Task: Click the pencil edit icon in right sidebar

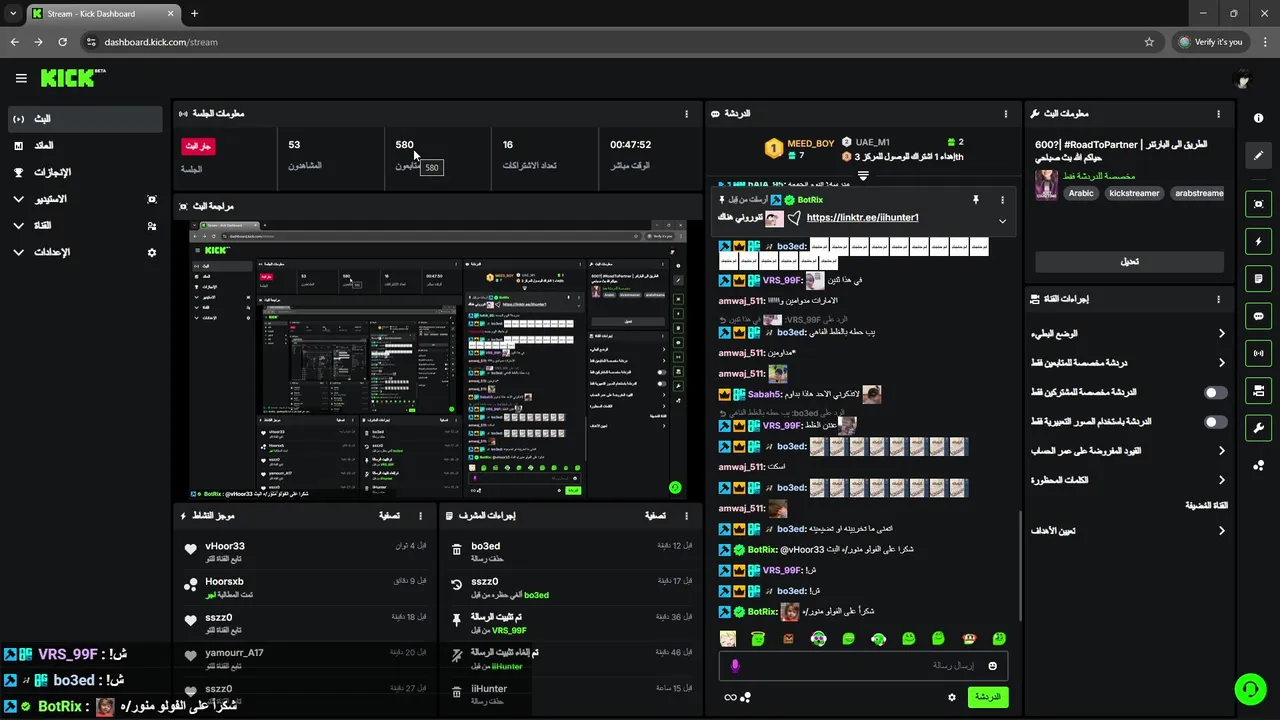Action: coord(1258,156)
